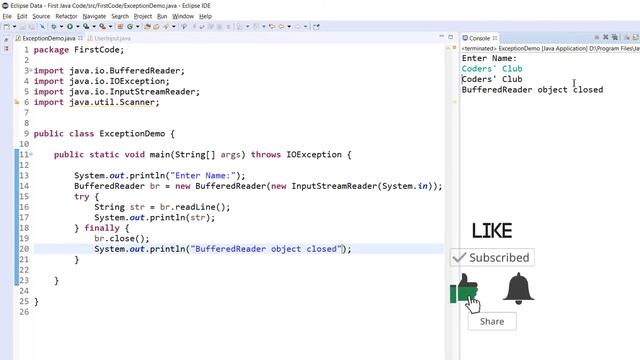The height and width of the screenshot is (360, 640).
Task: Open the Debug dropdown arrow
Action: click(61, 27)
